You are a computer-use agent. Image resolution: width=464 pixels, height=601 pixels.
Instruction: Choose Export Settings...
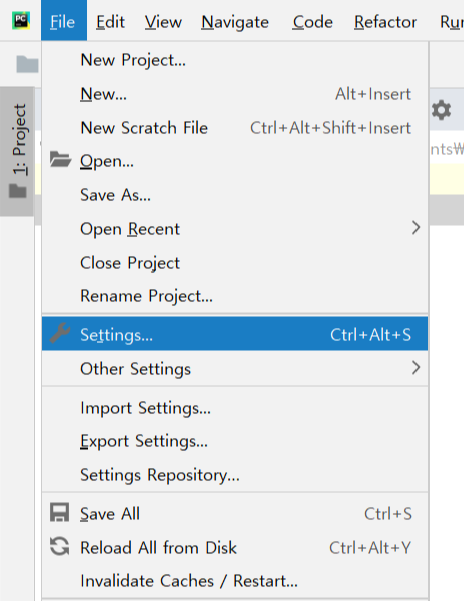click(x=235, y=441)
